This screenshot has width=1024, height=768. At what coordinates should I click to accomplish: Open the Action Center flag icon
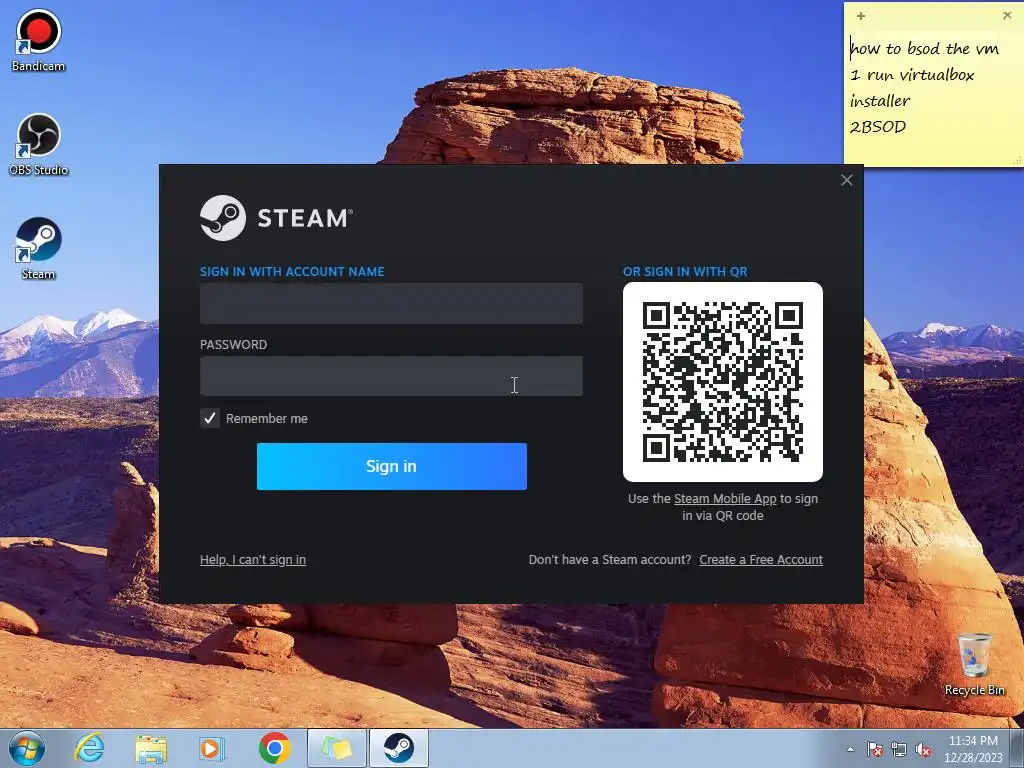874,749
